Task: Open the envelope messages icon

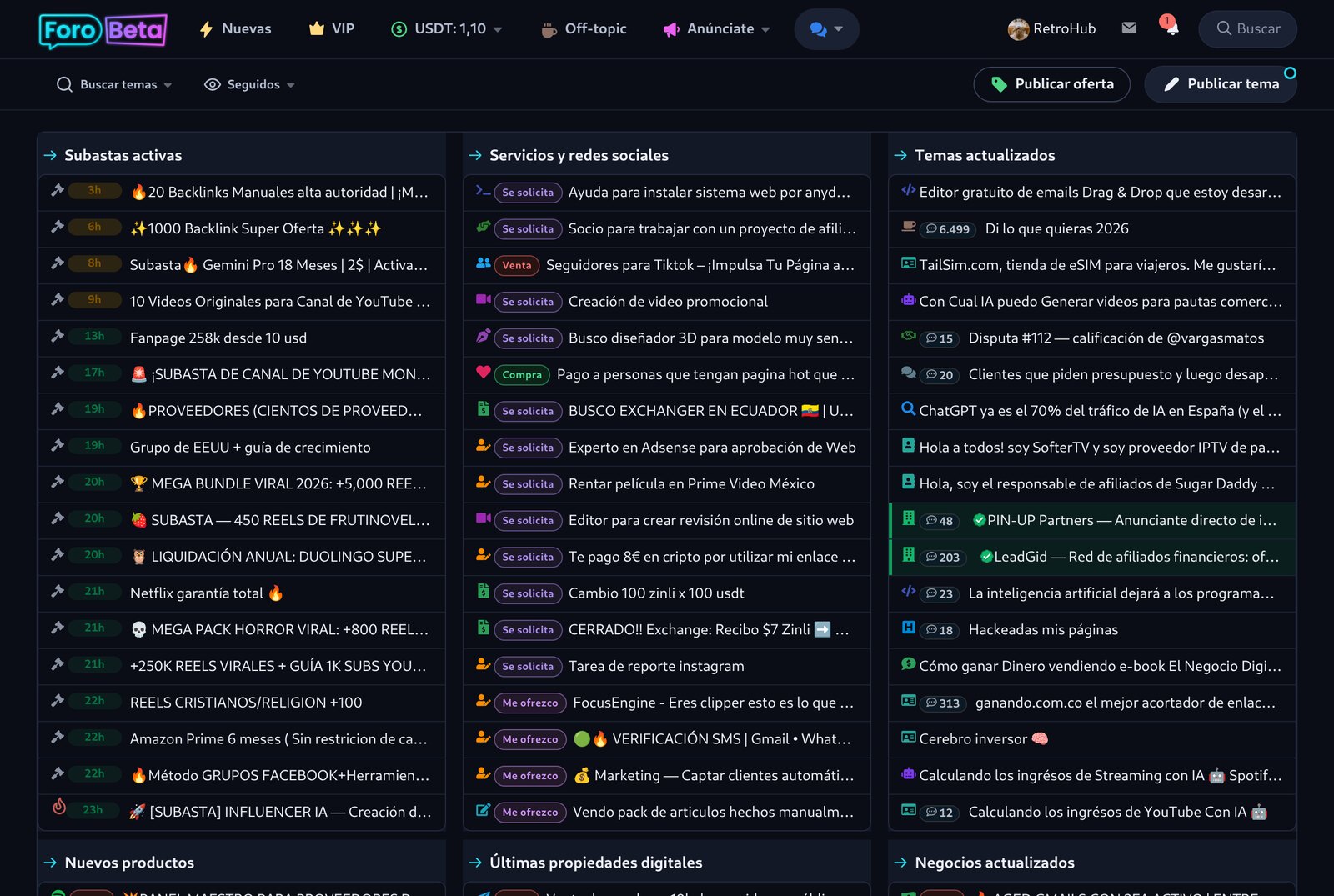Action: [x=1129, y=28]
